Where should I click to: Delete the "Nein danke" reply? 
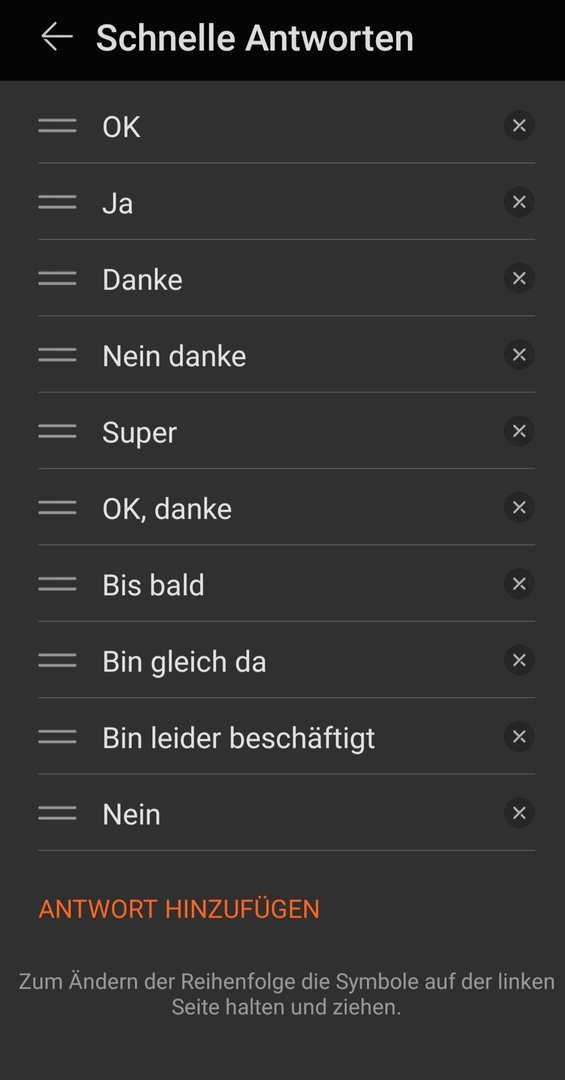[519, 355]
